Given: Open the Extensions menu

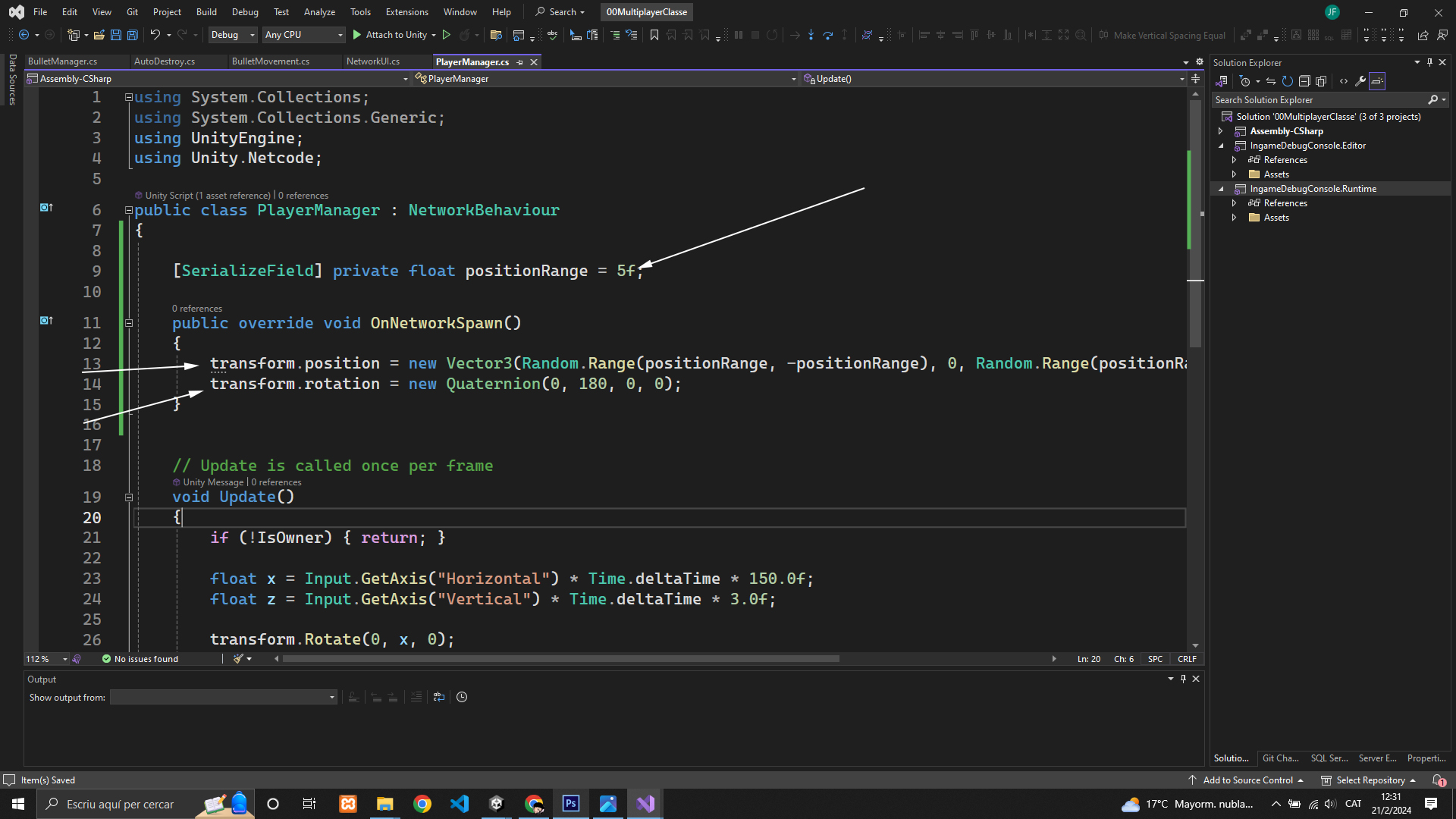Looking at the screenshot, I should [x=406, y=11].
